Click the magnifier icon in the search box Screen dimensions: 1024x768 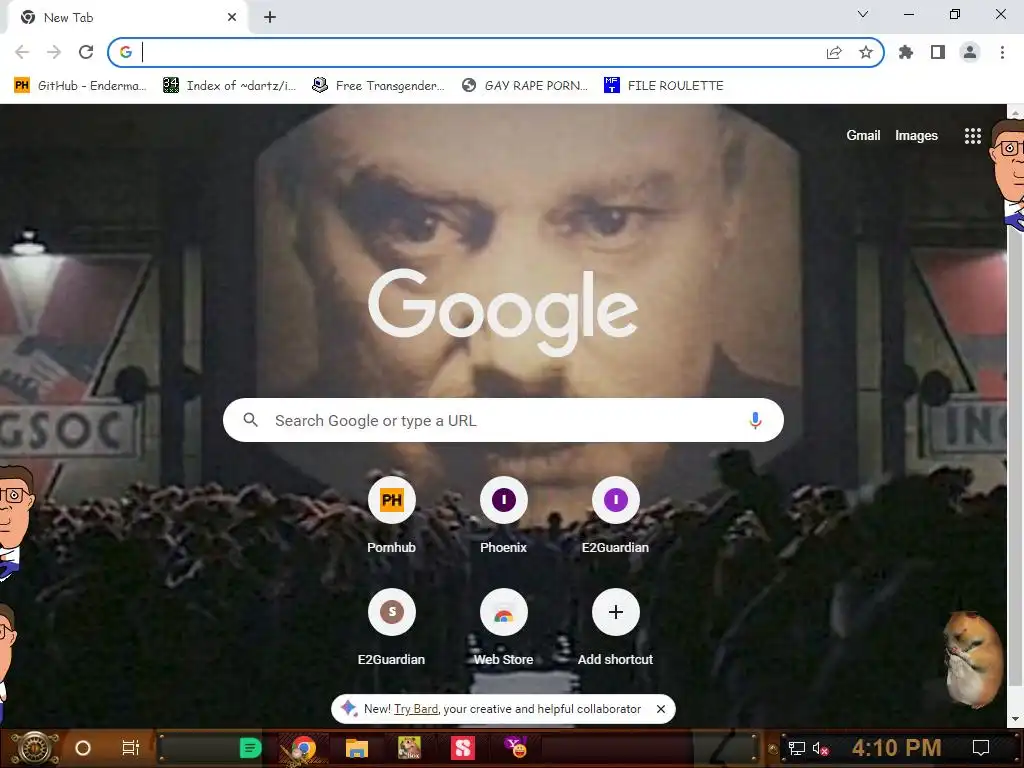click(251, 420)
